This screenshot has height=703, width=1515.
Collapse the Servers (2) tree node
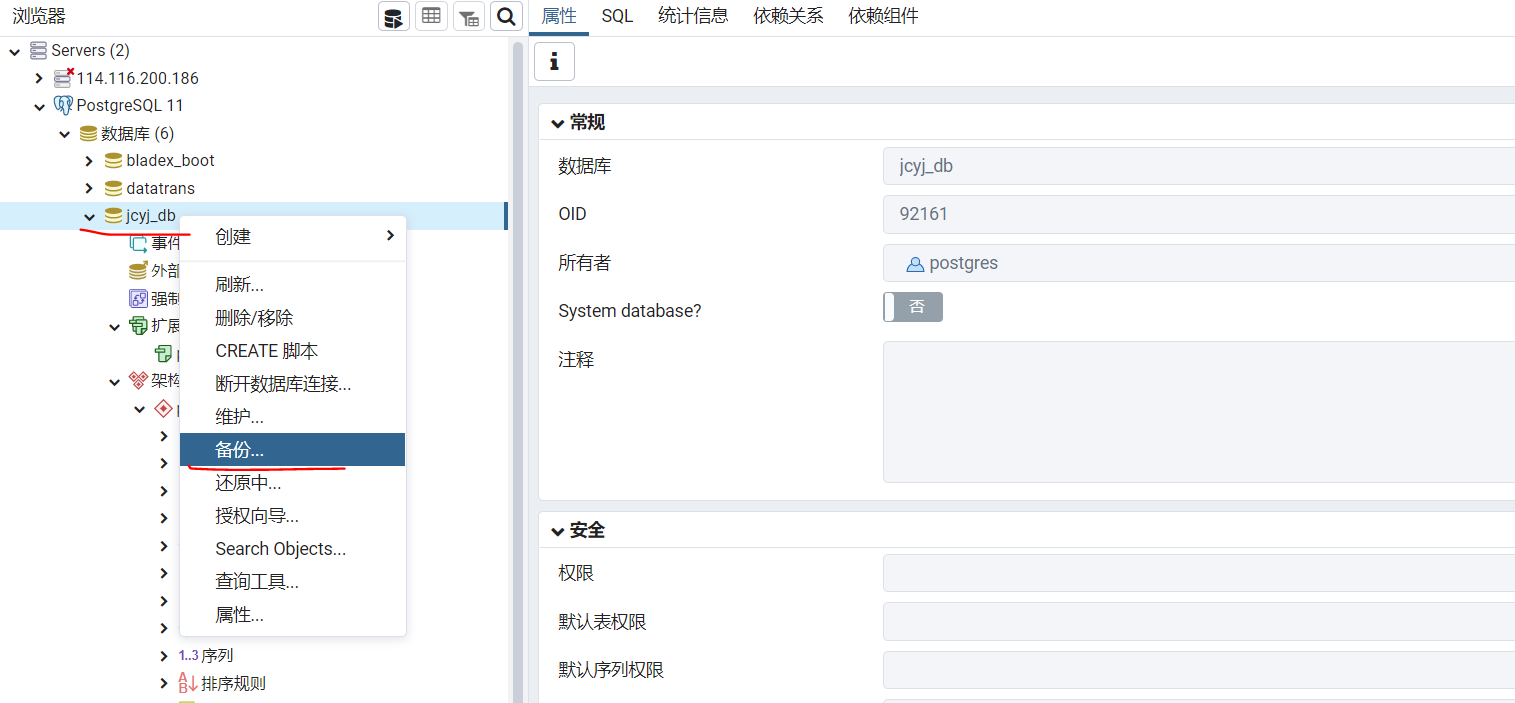pyautogui.click(x=14, y=50)
